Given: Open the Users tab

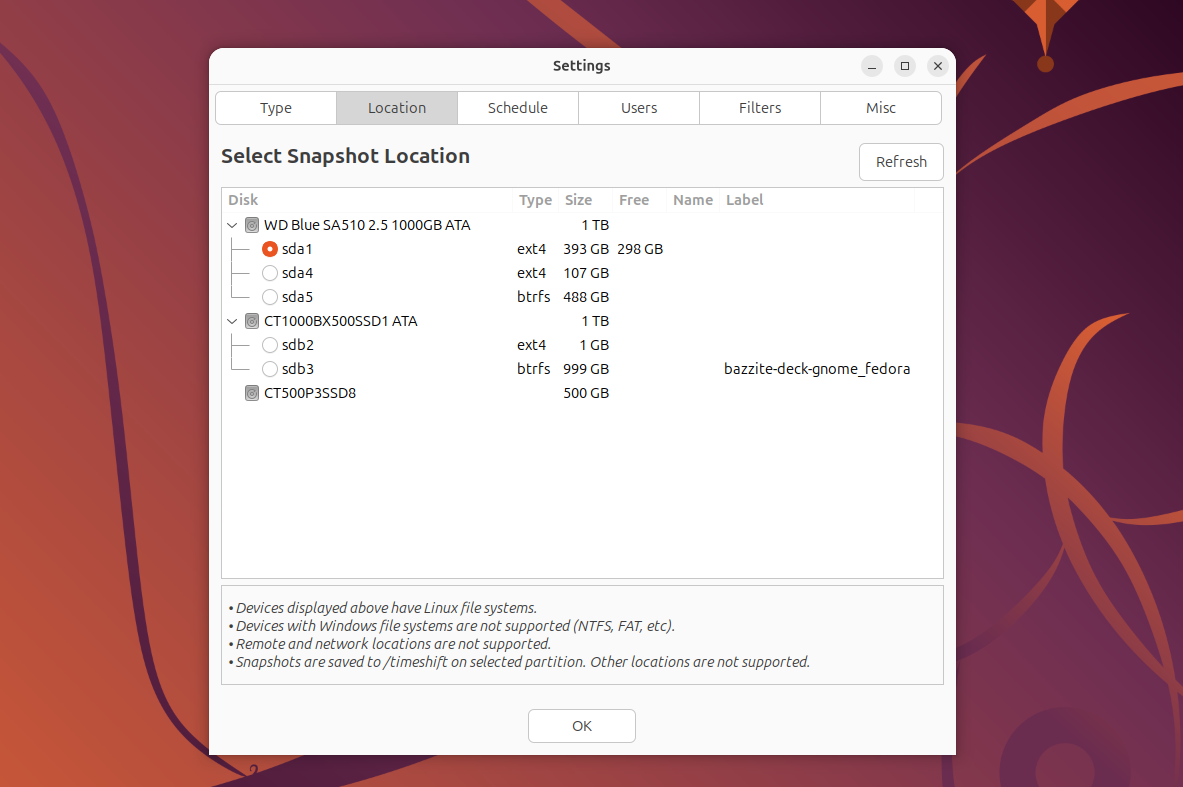Looking at the screenshot, I should pyautogui.click(x=639, y=108).
